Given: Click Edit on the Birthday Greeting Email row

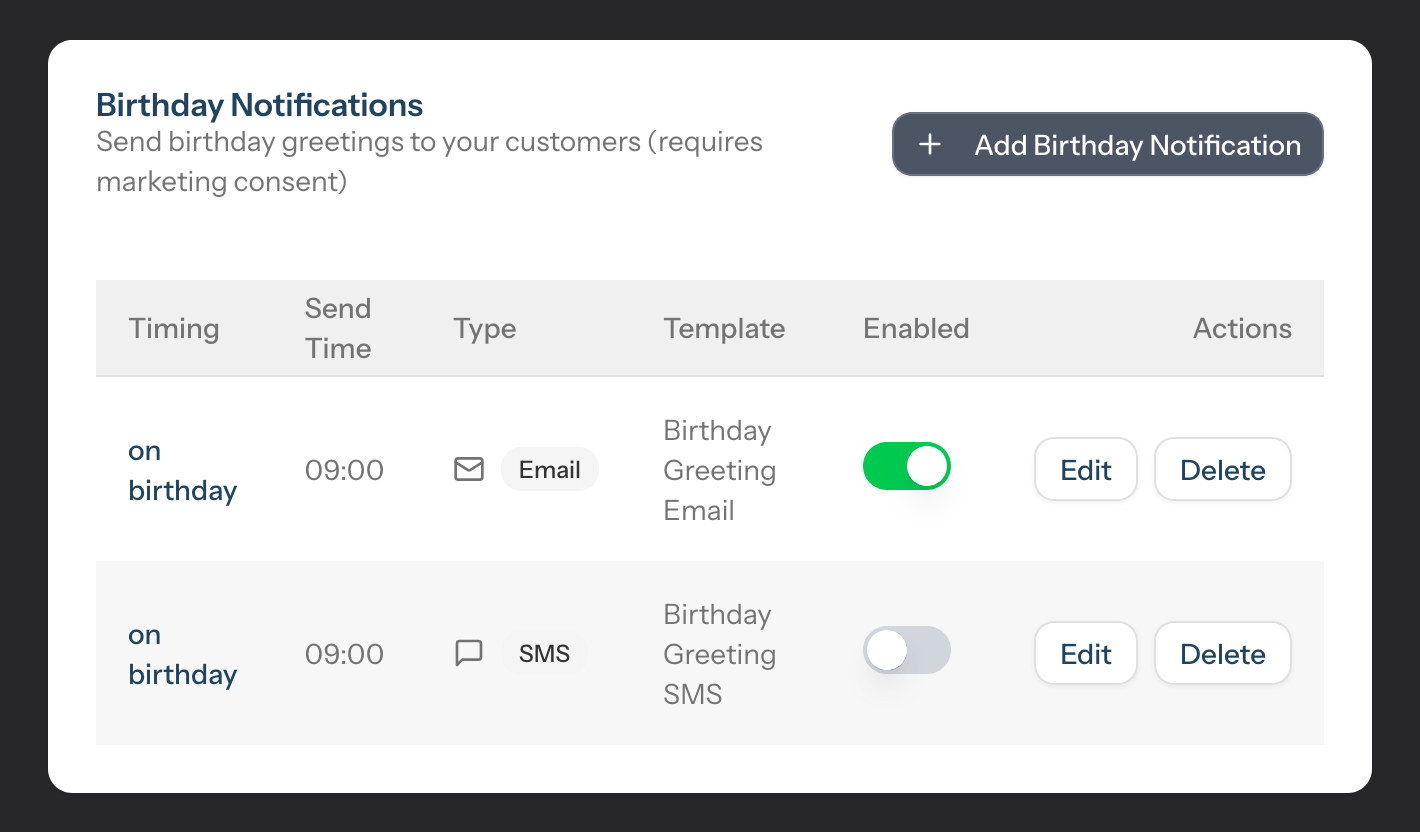Looking at the screenshot, I should (1085, 469).
